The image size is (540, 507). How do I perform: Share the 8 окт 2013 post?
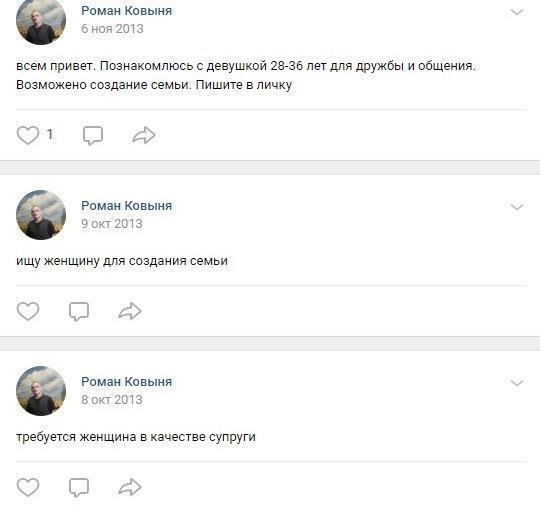click(130, 487)
